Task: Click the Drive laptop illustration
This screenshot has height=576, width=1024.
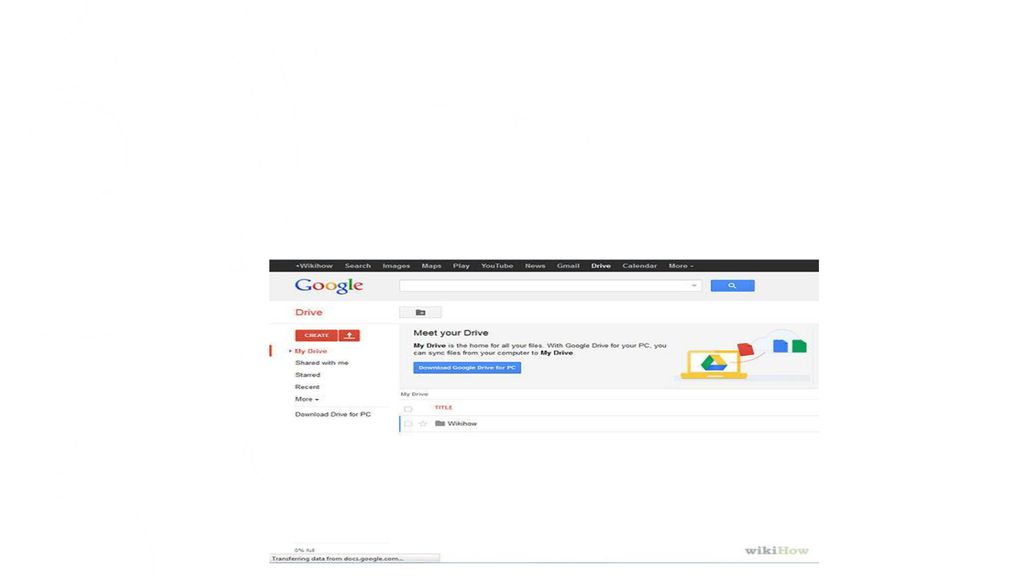Action: tap(713, 364)
